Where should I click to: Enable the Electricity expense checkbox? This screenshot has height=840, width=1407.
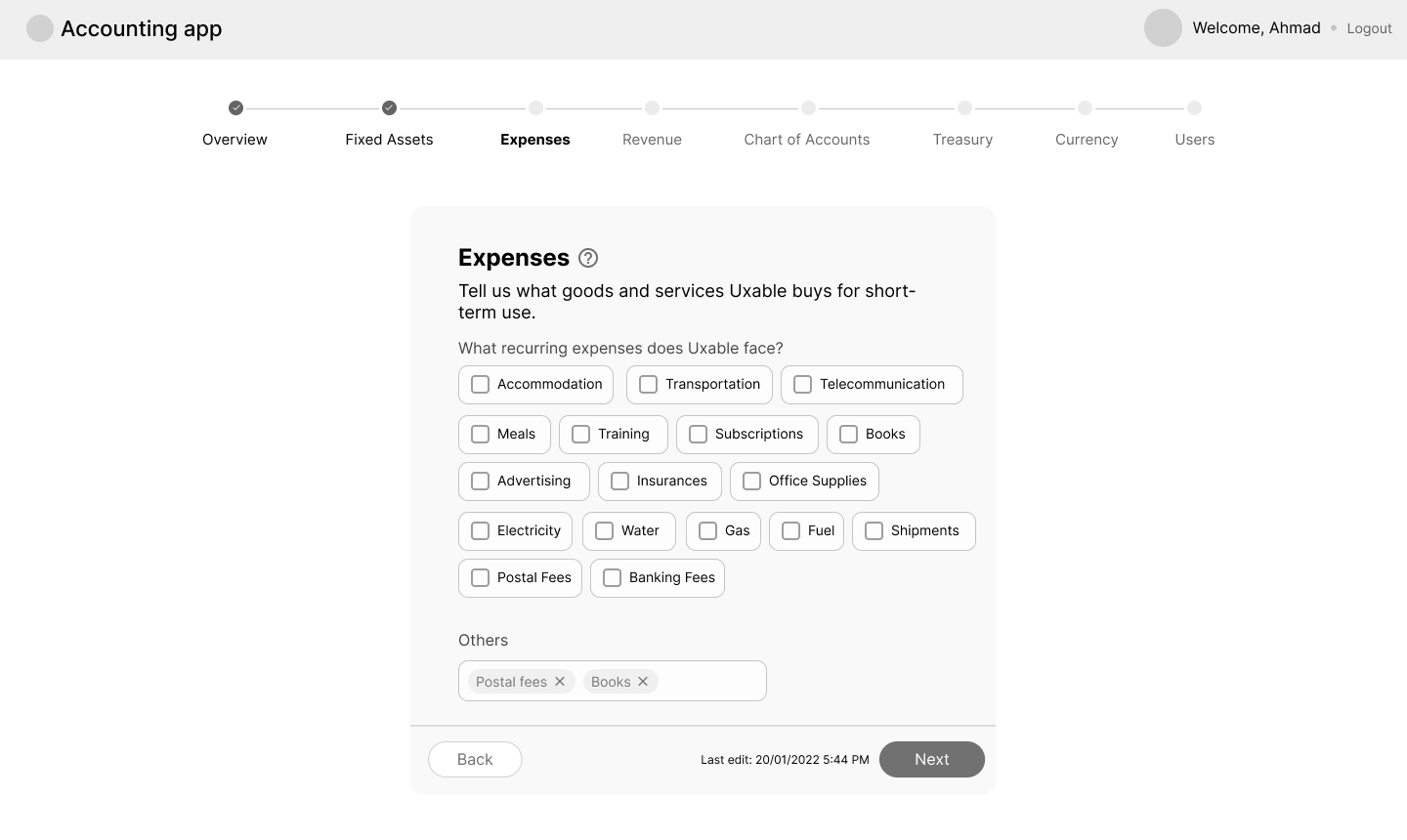point(480,530)
